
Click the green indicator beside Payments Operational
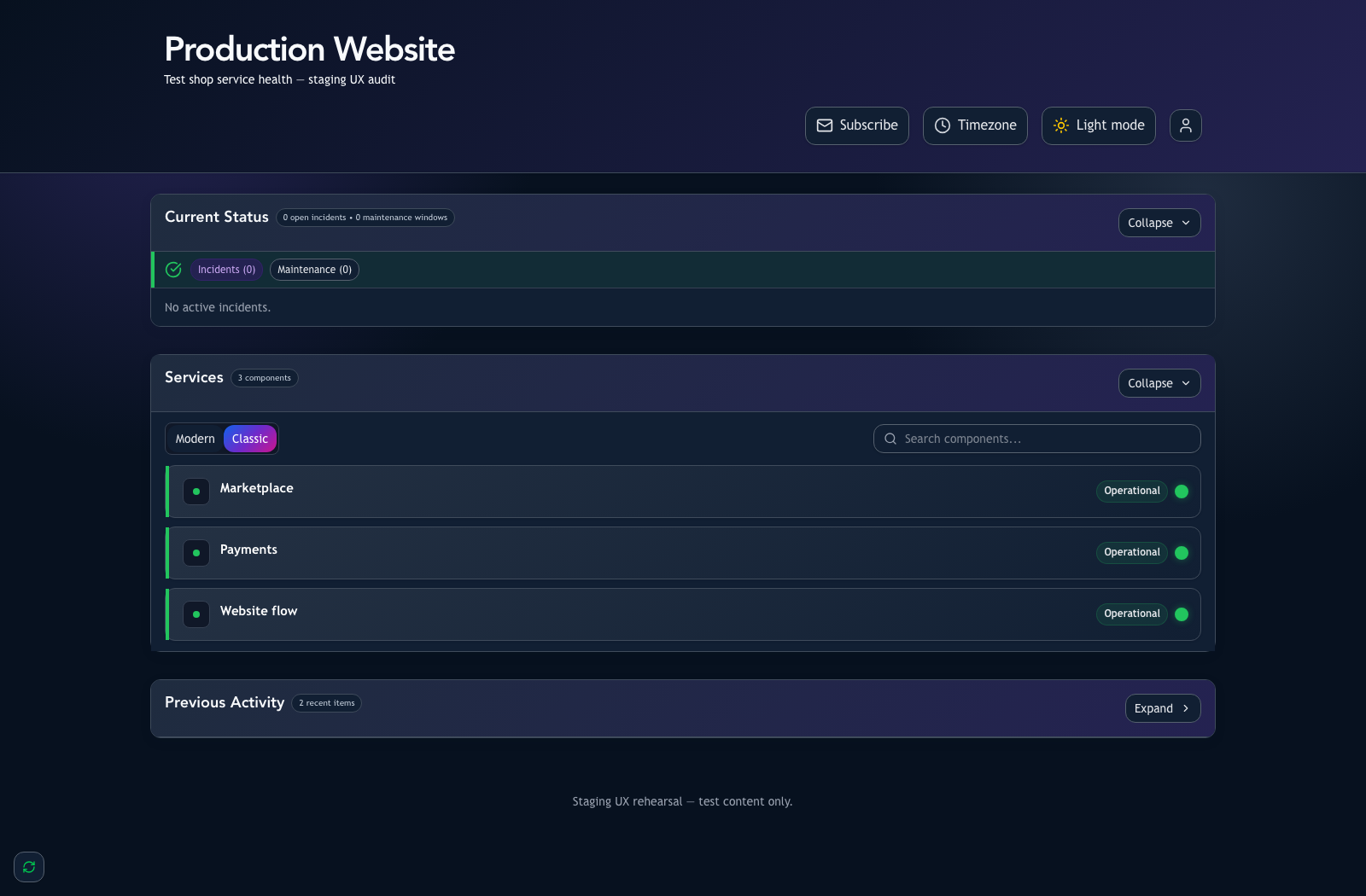click(x=1182, y=553)
